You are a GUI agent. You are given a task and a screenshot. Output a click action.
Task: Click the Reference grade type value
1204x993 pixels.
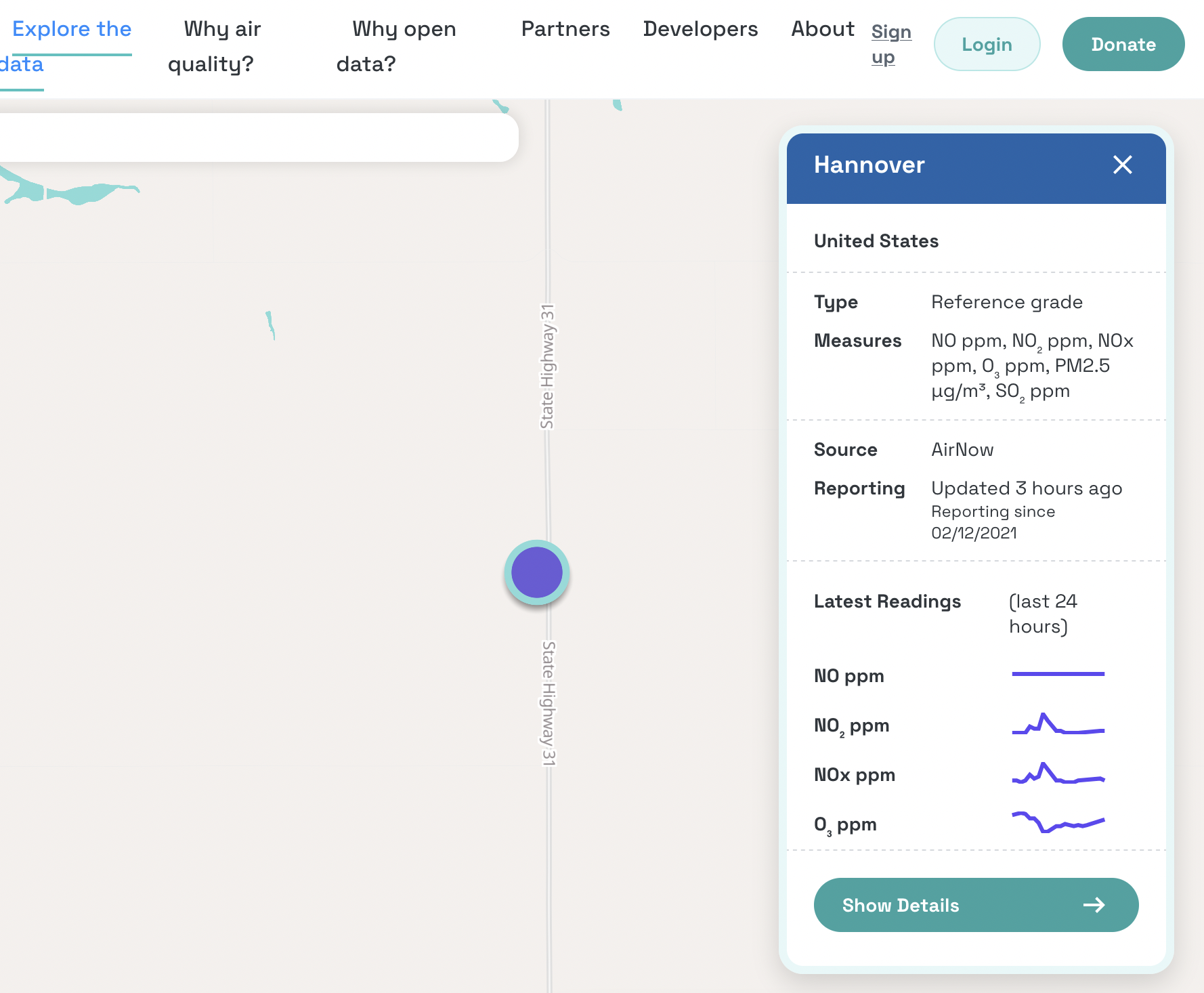[1006, 302]
